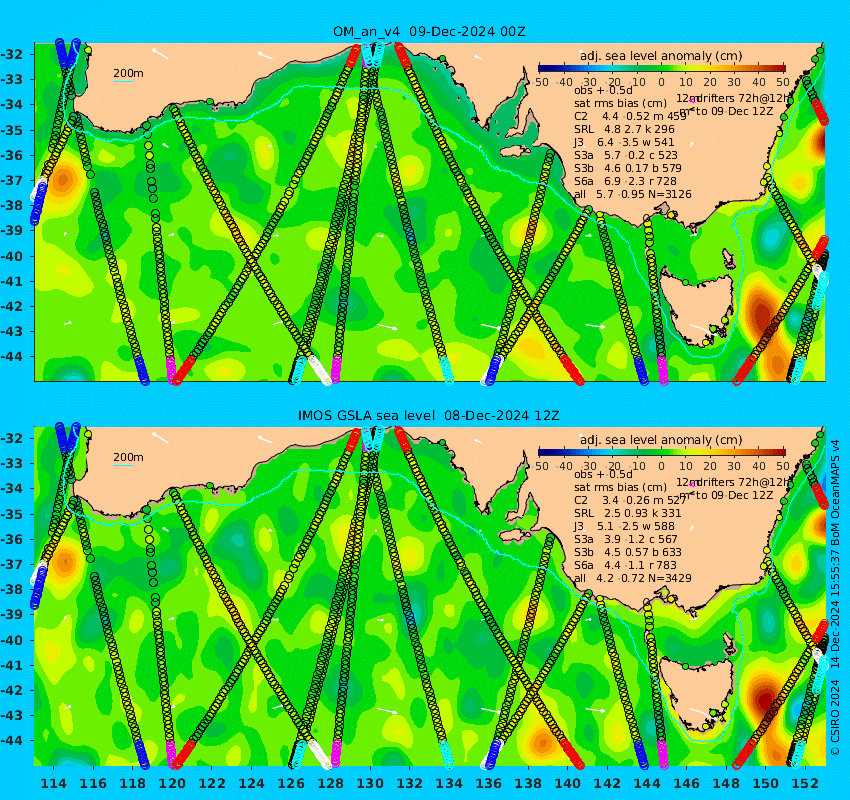Click latitude label '-32' on the bottom panel
The height and width of the screenshot is (800, 850).
tap(12, 438)
